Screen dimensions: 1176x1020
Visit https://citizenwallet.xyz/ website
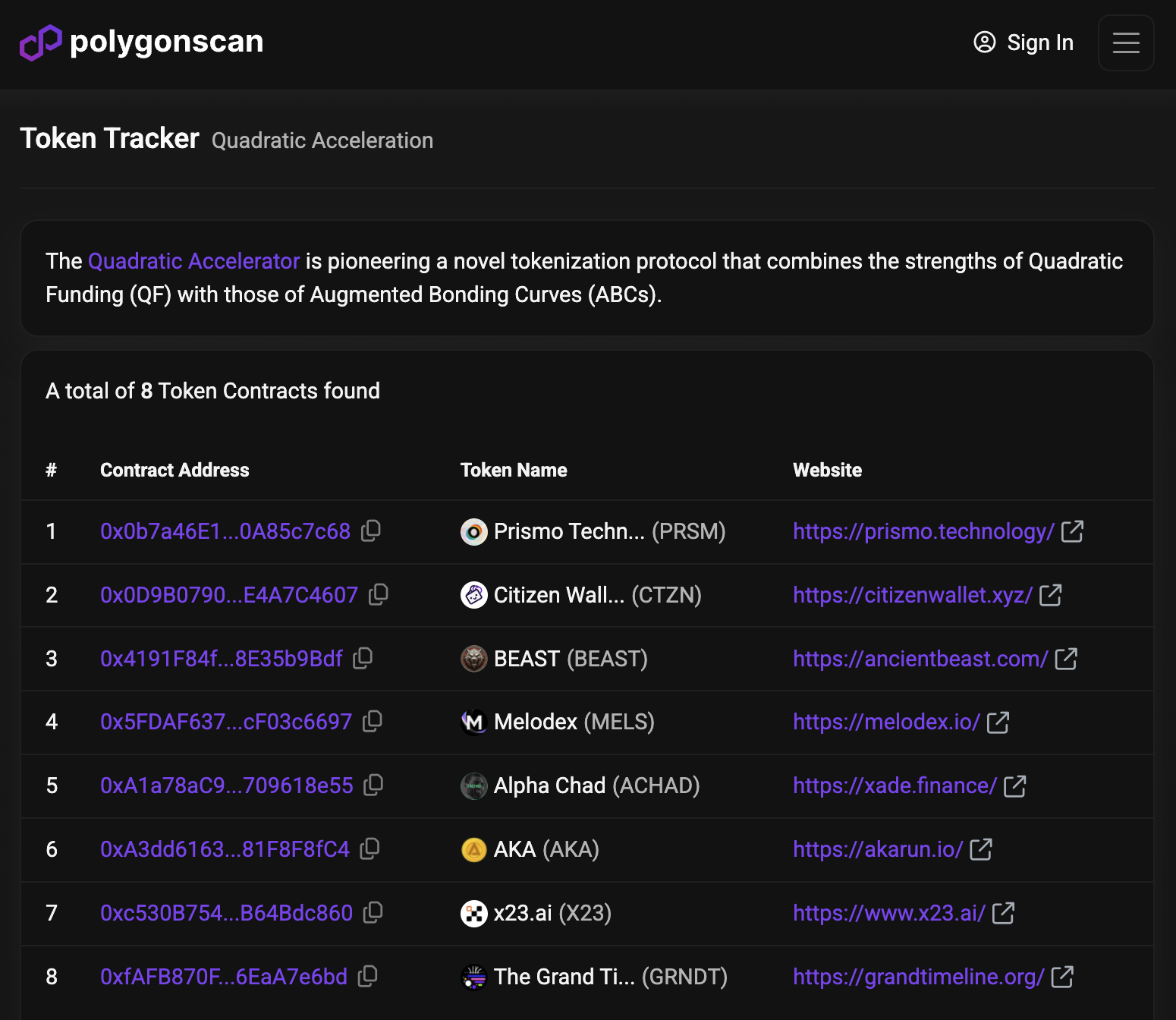tap(913, 595)
